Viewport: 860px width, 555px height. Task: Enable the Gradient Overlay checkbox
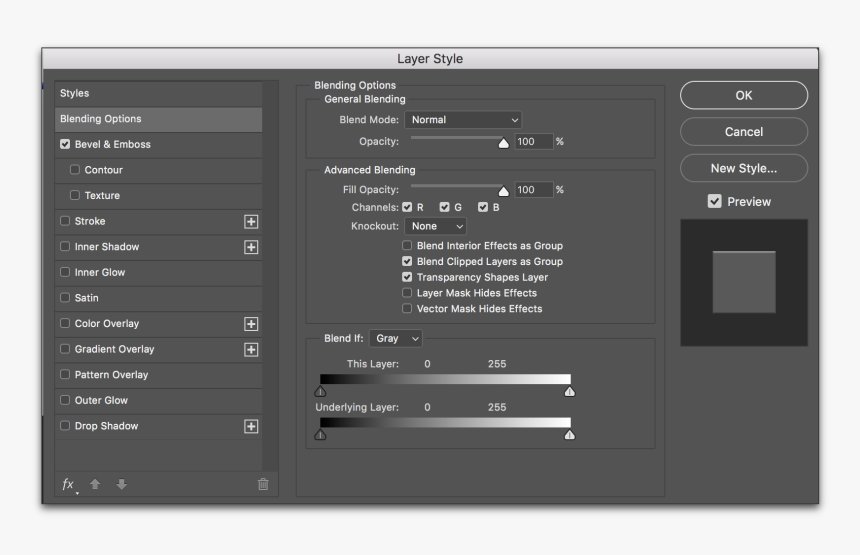(x=65, y=349)
